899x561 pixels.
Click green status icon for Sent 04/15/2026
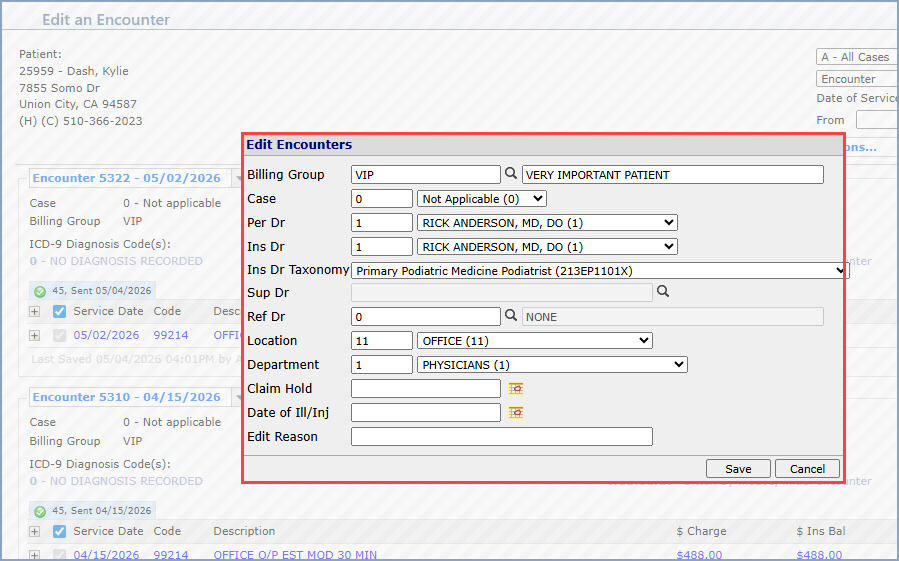coord(40,511)
